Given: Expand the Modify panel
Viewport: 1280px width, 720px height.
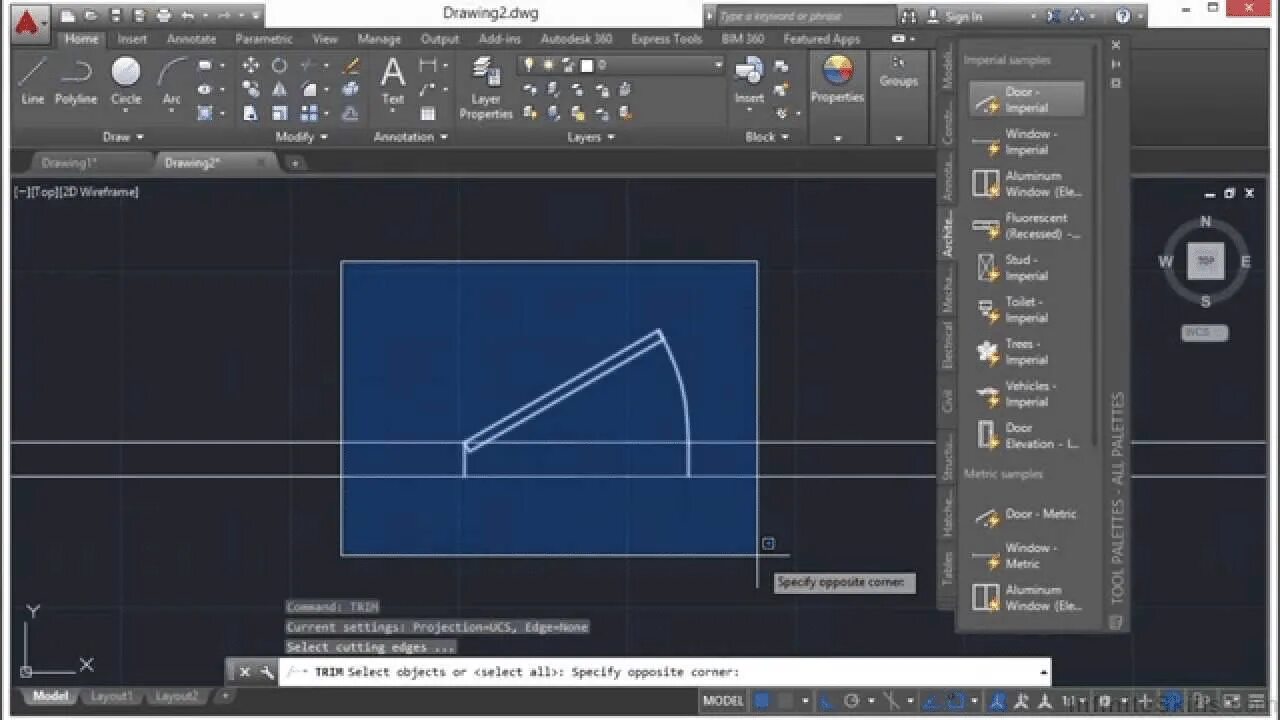Looking at the screenshot, I should tap(301, 137).
